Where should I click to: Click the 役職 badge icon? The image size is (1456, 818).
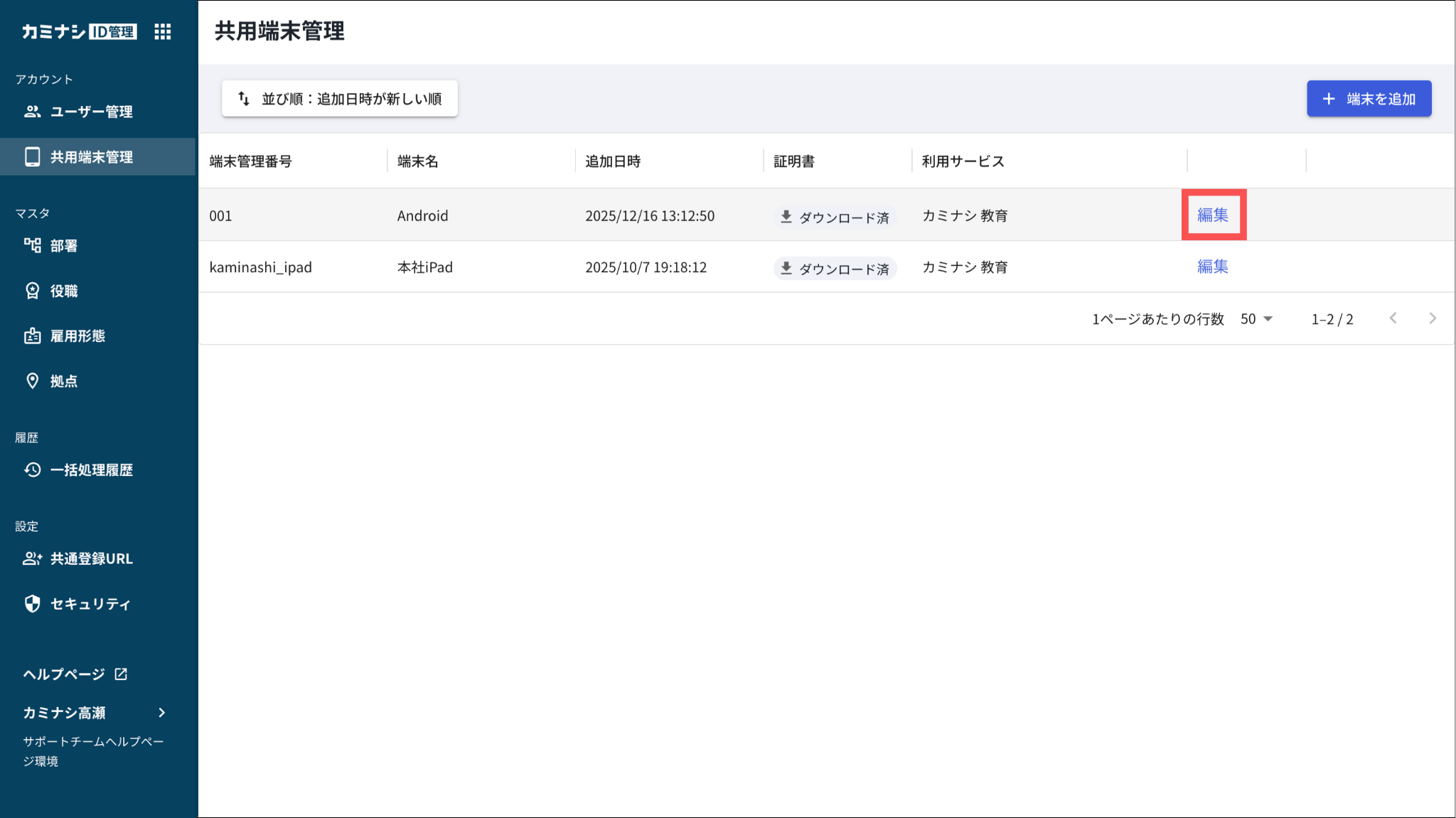click(x=32, y=291)
